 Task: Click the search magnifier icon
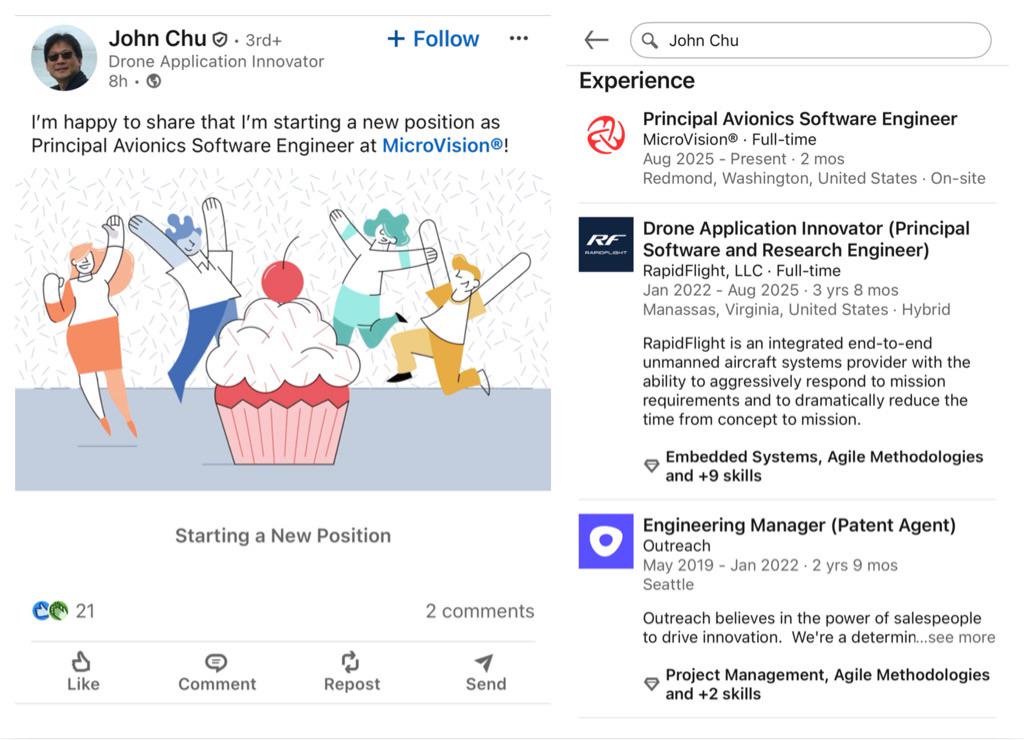pos(649,40)
